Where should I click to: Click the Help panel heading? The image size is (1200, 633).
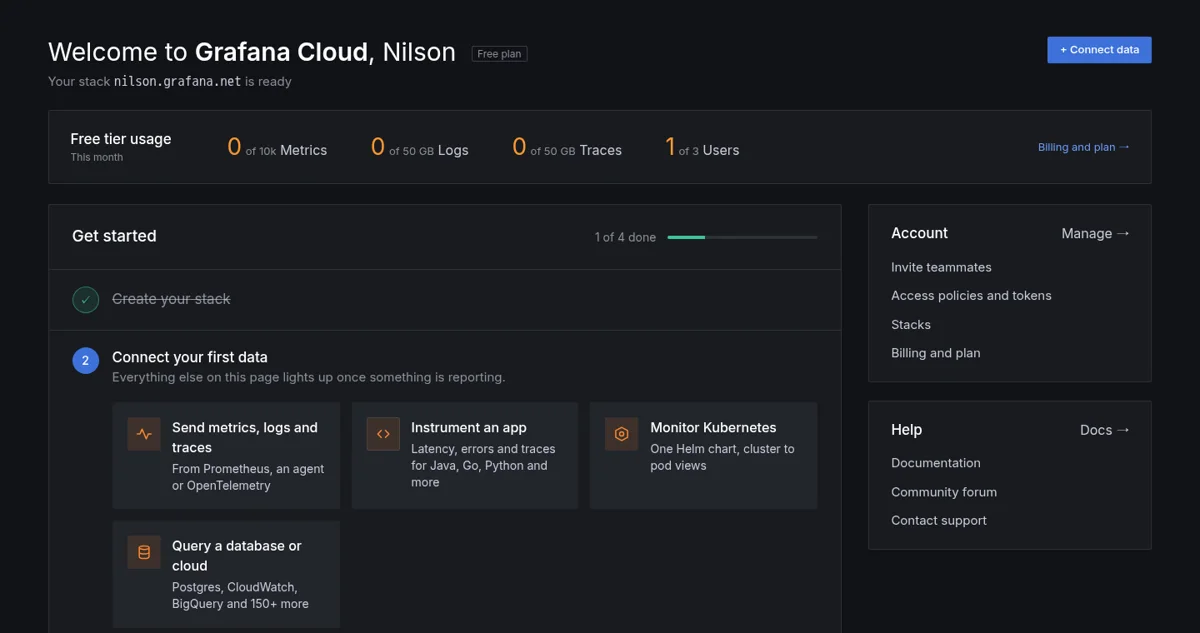click(x=906, y=430)
